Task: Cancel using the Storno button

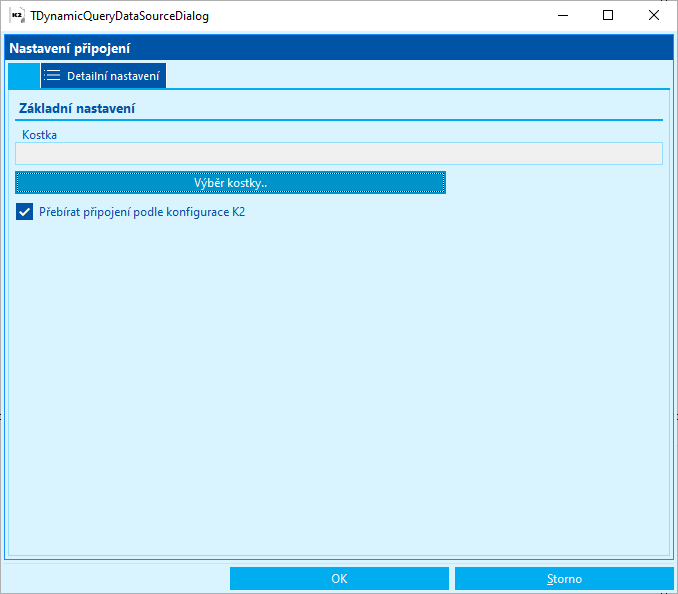Action: [564, 578]
